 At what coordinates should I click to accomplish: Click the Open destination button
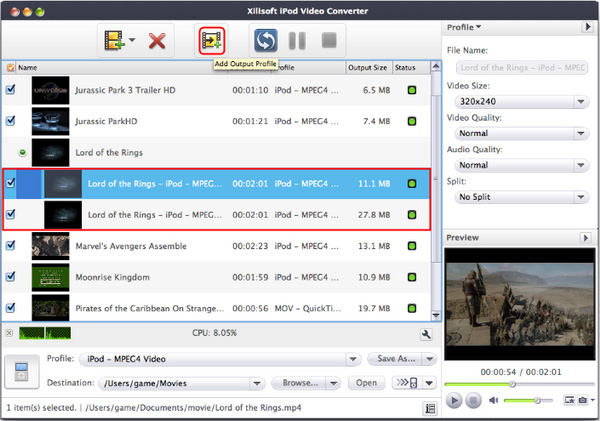coord(366,383)
